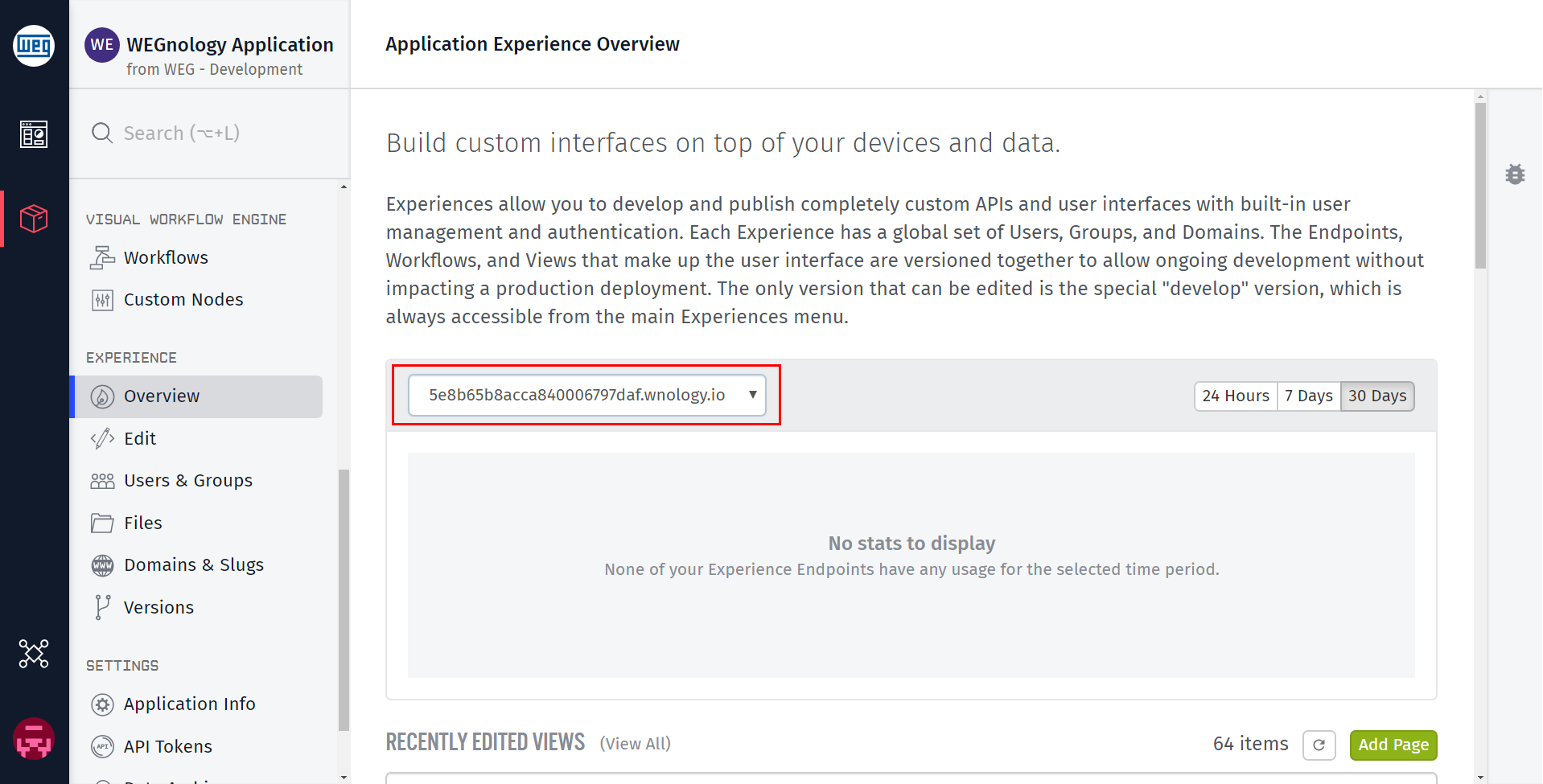Click the "No stats to display" message
The width and height of the screenshot is (1543, 784).
click(x=911, y=544)
